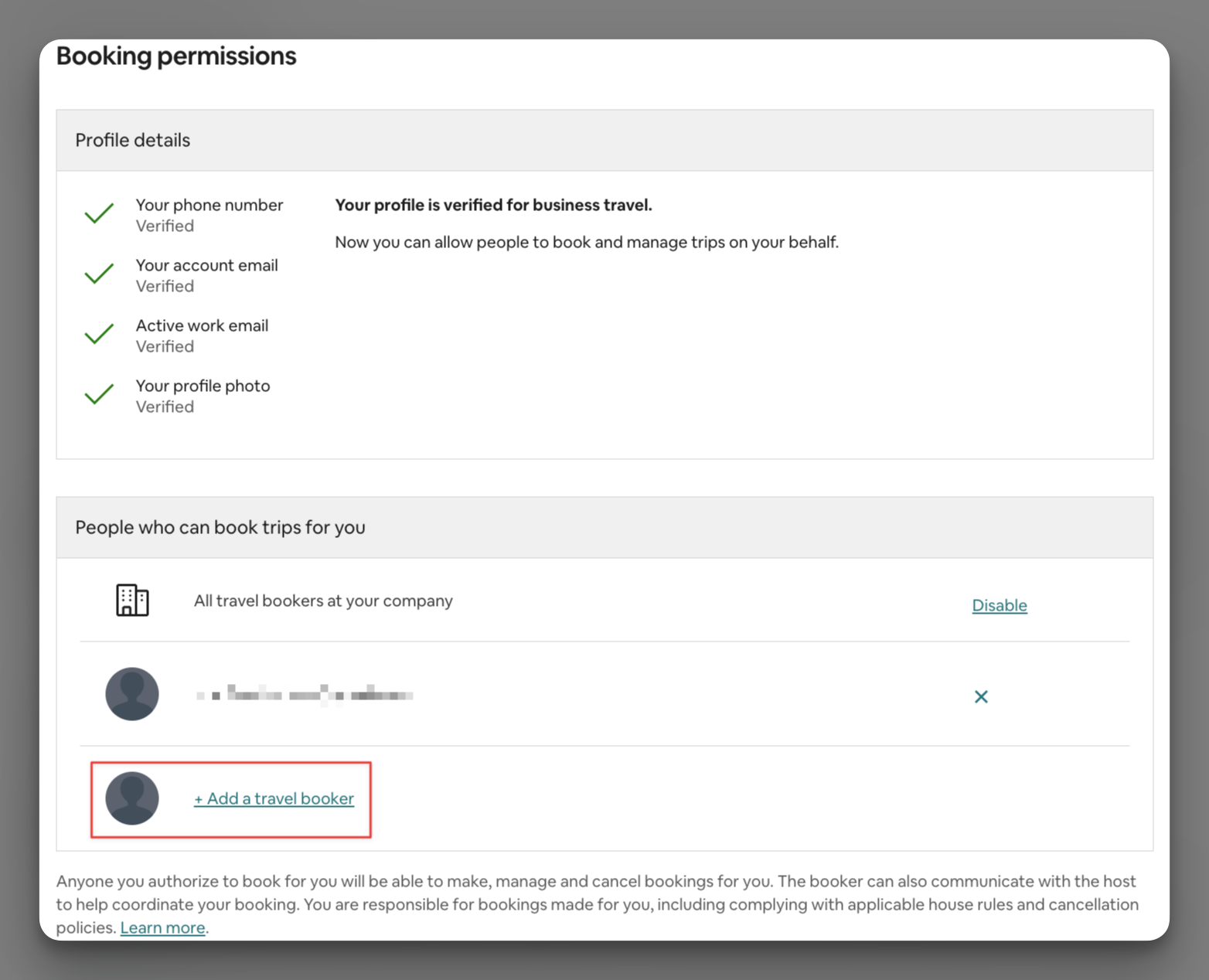This screenshot has height=980, width=1209.
Task: Click '+ Add a travel booker' link
Action: coord(274,798)
